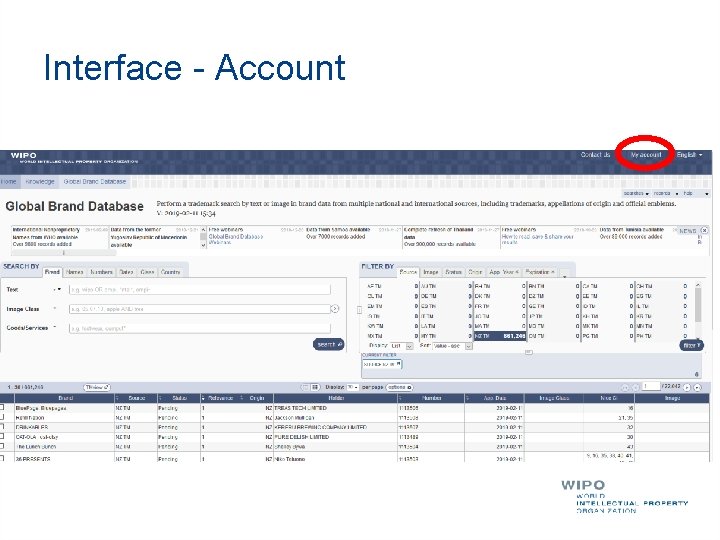Open the filter Display List dropdown
This screenshot has width=720, height=540.
[402, 346]
